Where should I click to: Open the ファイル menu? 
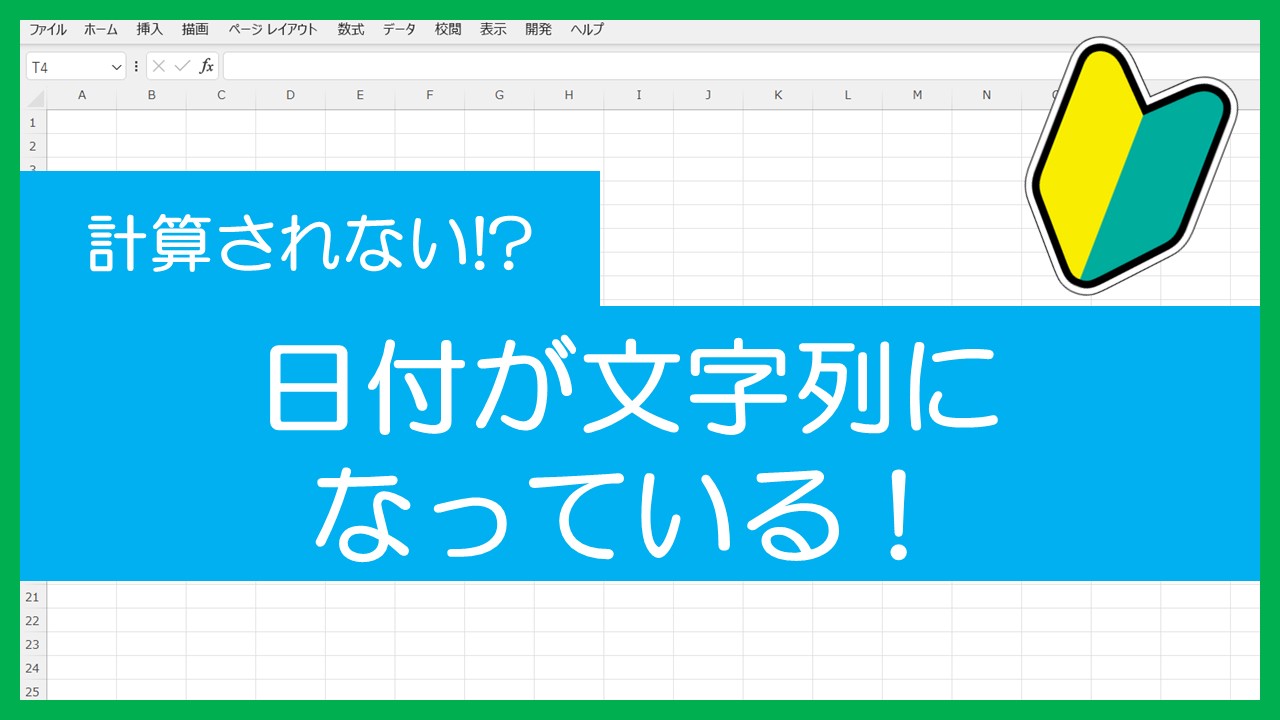point(48,29)
